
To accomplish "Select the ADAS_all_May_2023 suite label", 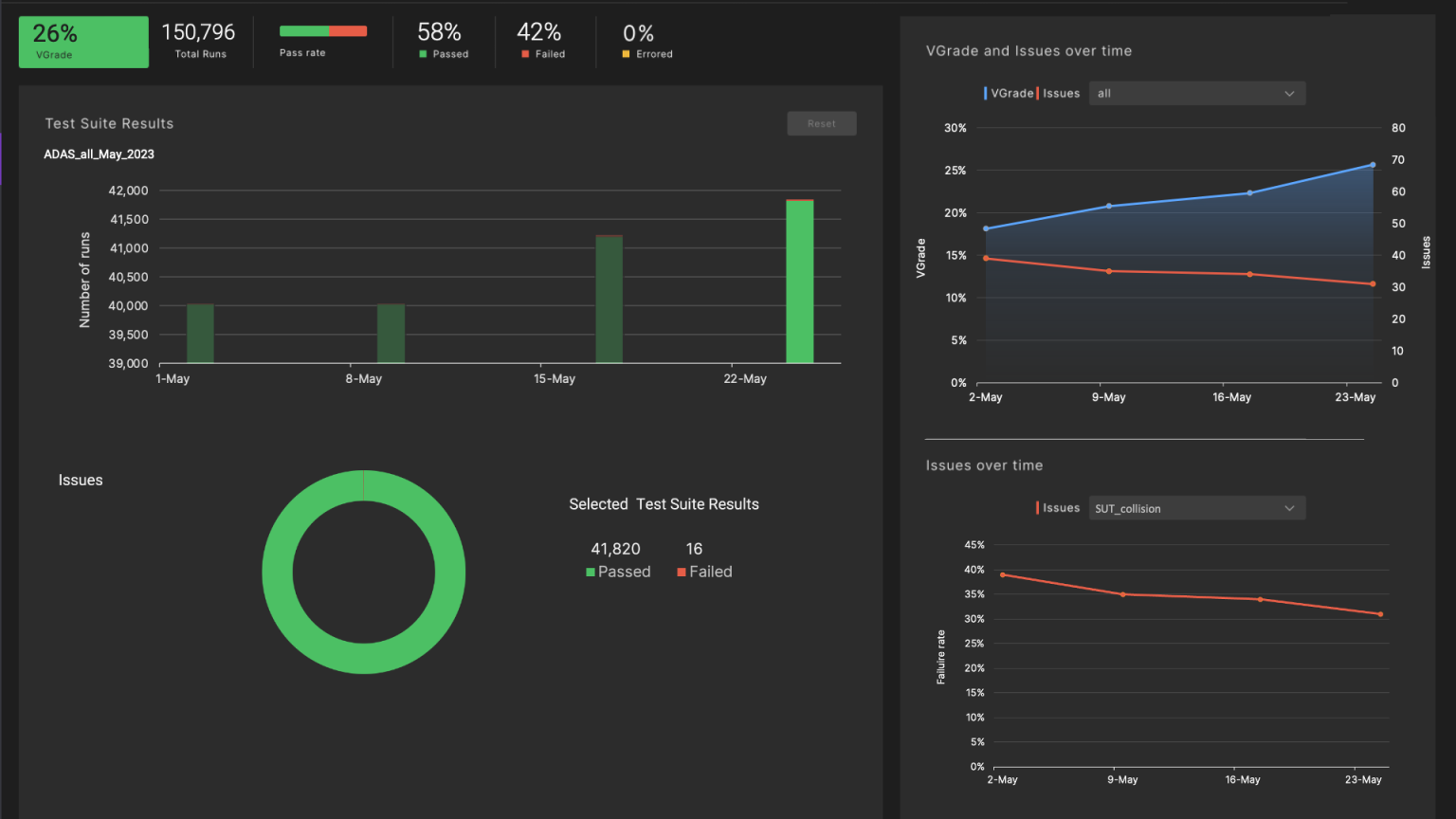I will click(99, 154).
